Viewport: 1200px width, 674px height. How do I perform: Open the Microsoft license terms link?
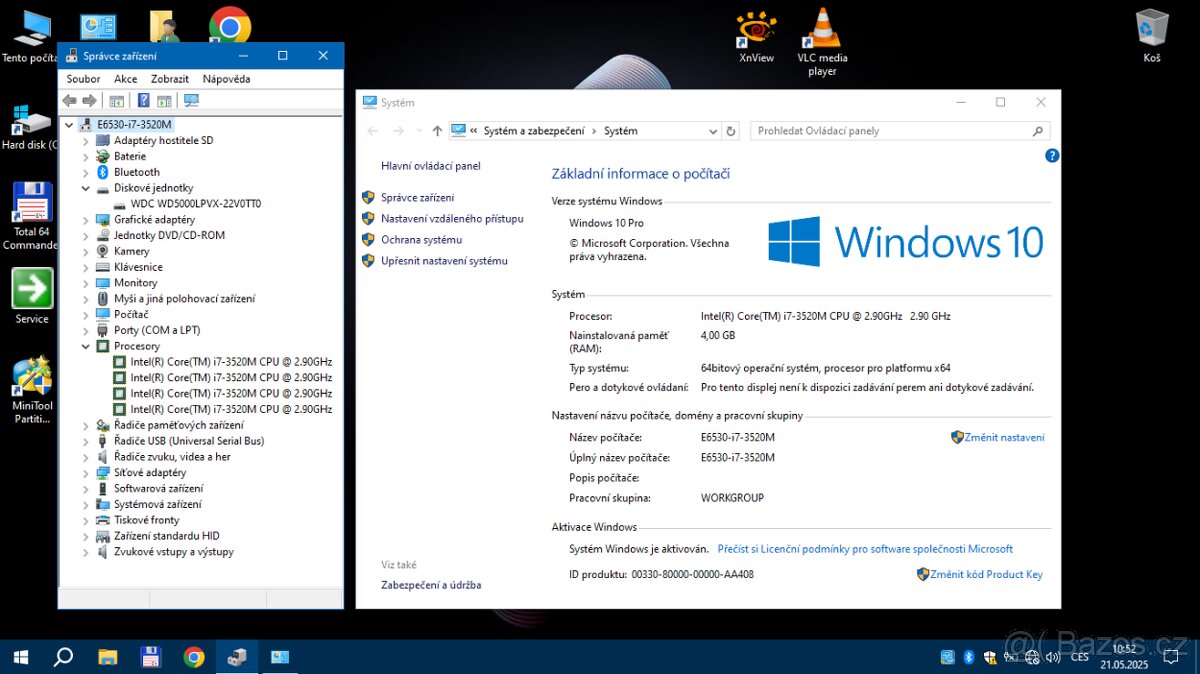pyautogui.click(x=865, y=549)
